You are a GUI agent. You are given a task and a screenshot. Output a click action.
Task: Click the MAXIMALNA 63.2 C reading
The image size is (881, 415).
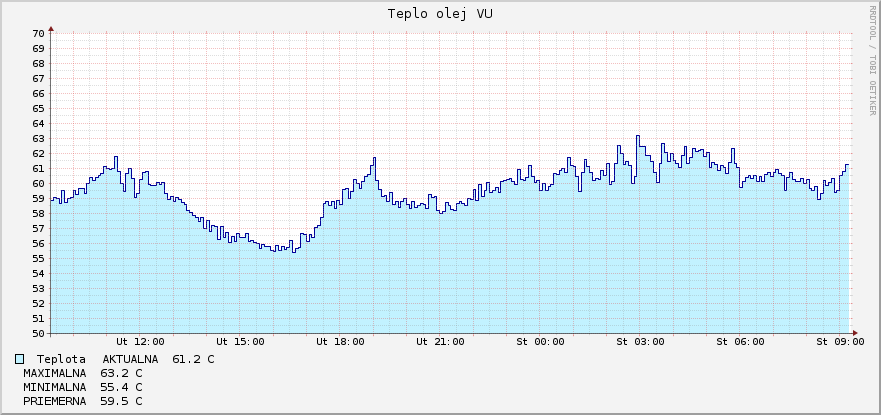click(83, 373)
